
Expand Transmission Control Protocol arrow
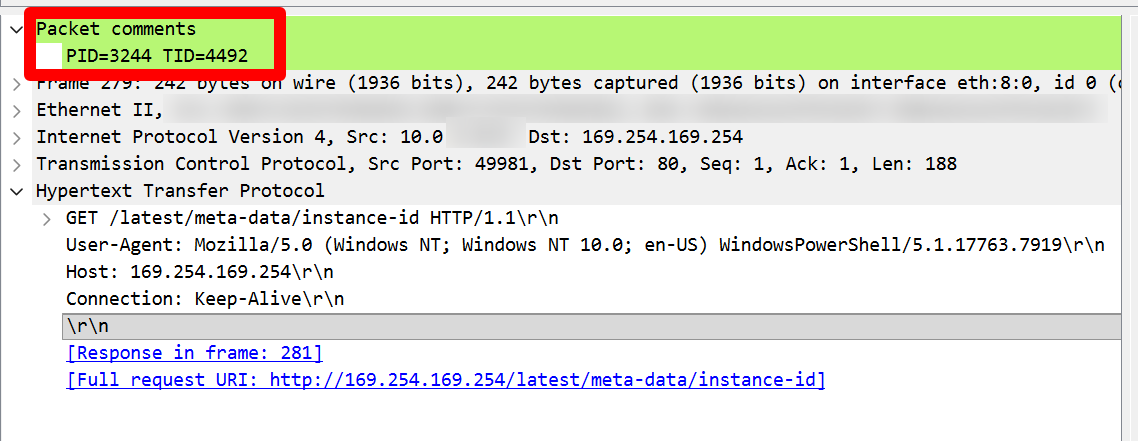pyautogui.click(x=17, y=164)
